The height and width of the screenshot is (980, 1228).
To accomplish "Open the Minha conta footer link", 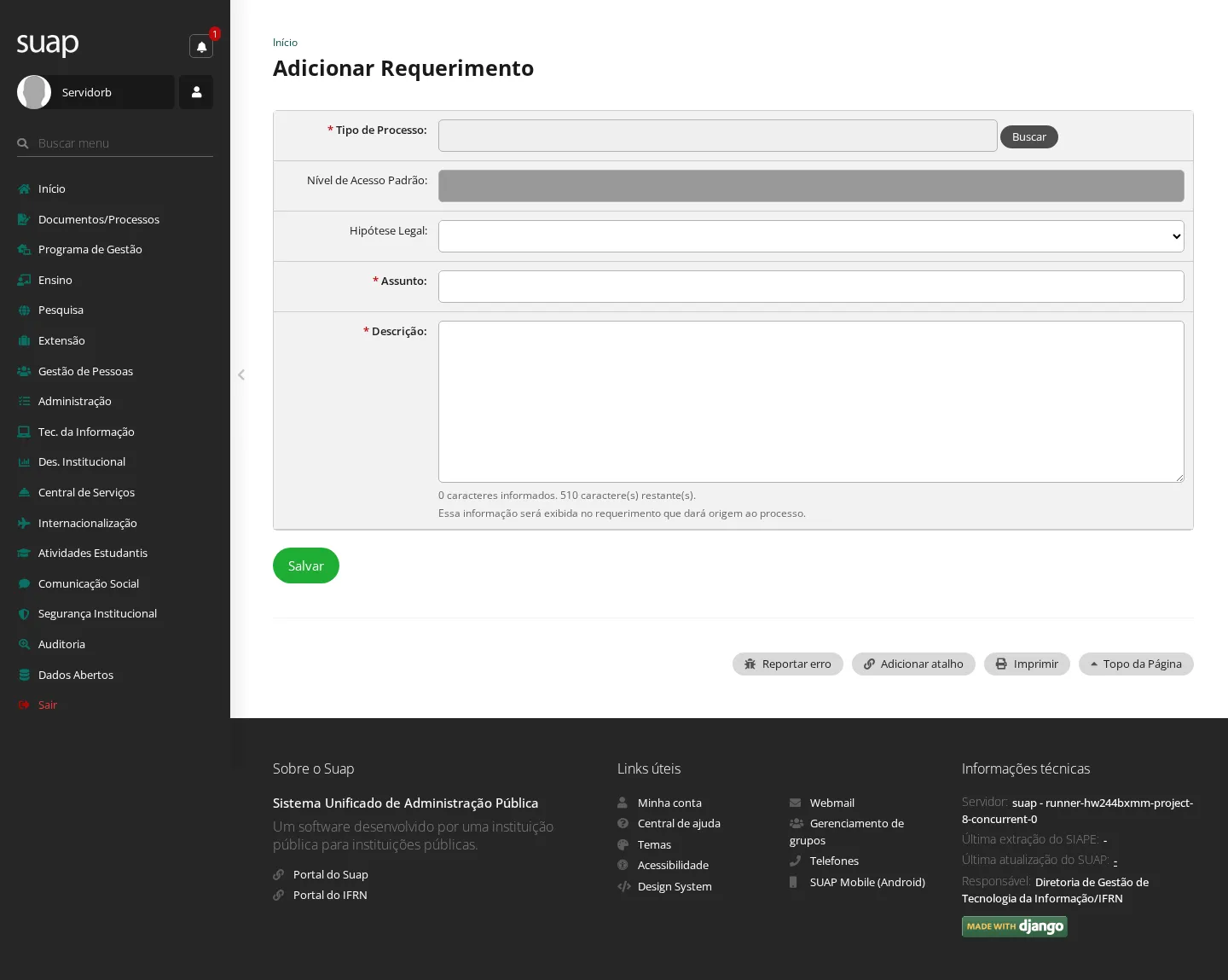I will (669, 803).
